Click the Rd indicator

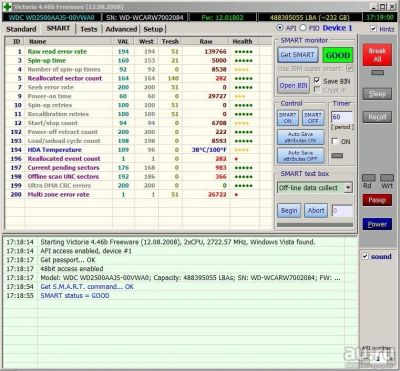(x=368, y=178)
